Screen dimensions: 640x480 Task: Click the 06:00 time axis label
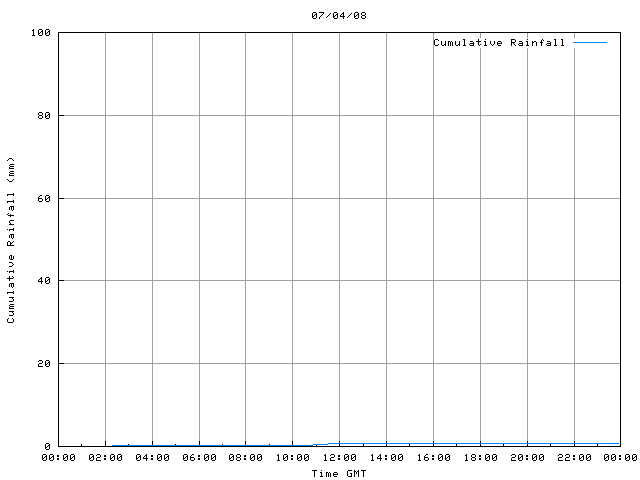click(x=199, y=458)
